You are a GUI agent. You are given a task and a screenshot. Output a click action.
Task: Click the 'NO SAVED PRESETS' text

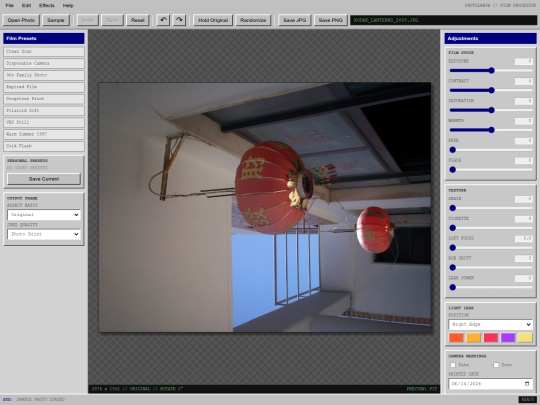[27, 168]
